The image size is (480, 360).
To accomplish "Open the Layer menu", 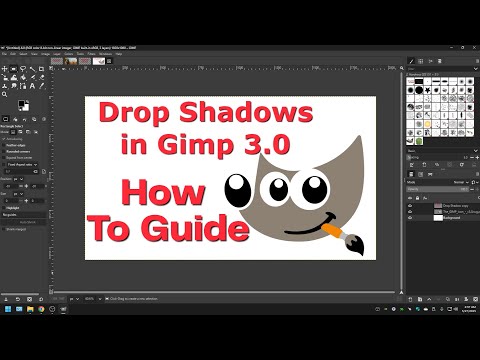I will pyautogui.click(x=57, y=54).
